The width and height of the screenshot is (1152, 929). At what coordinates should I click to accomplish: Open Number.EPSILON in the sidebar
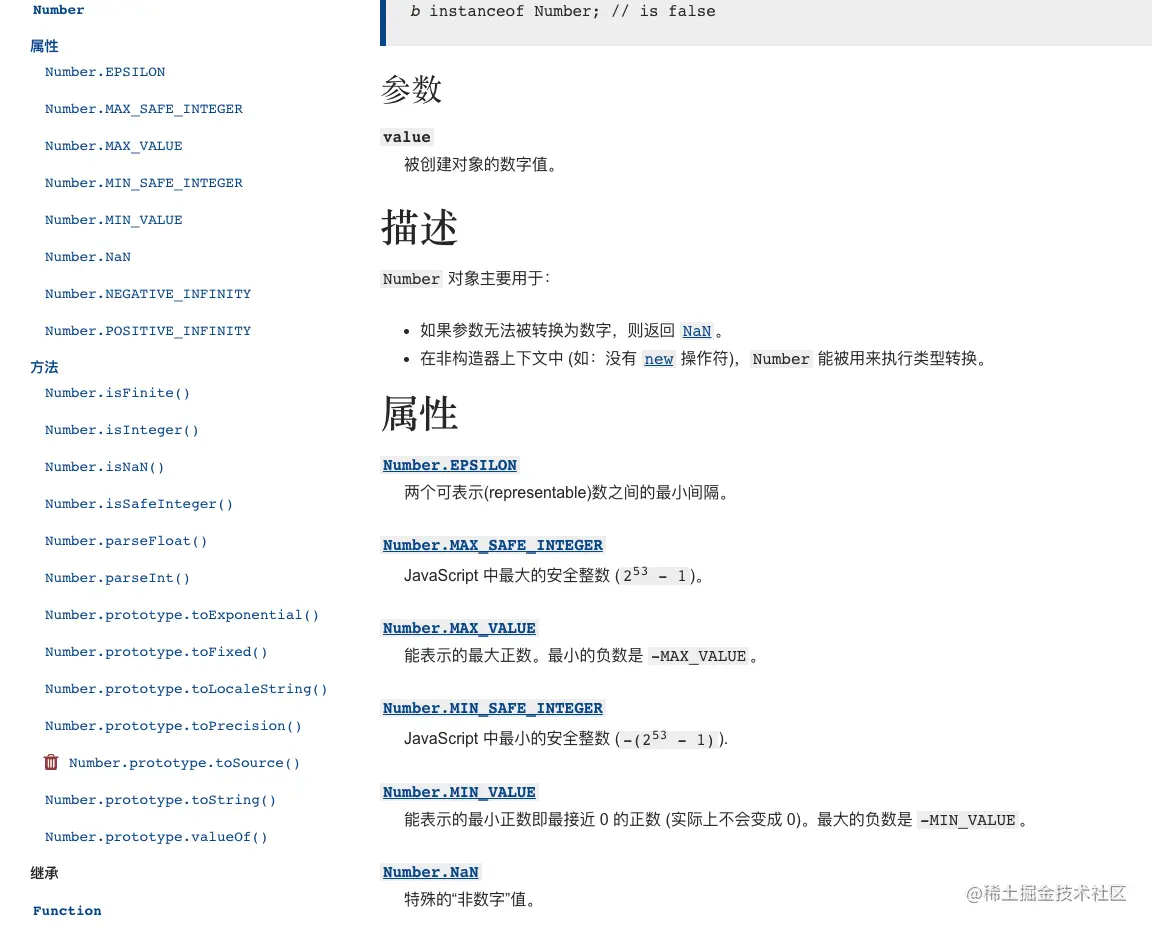105,72
